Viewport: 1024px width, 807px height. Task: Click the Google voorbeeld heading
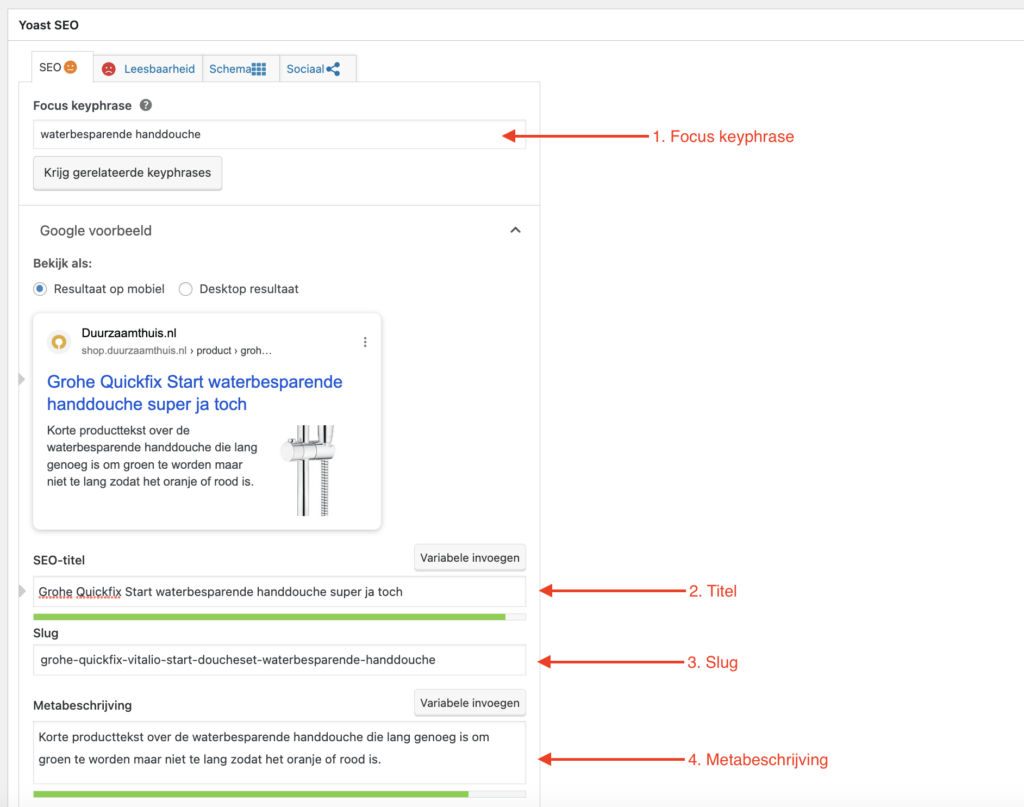tap(96, 230)
